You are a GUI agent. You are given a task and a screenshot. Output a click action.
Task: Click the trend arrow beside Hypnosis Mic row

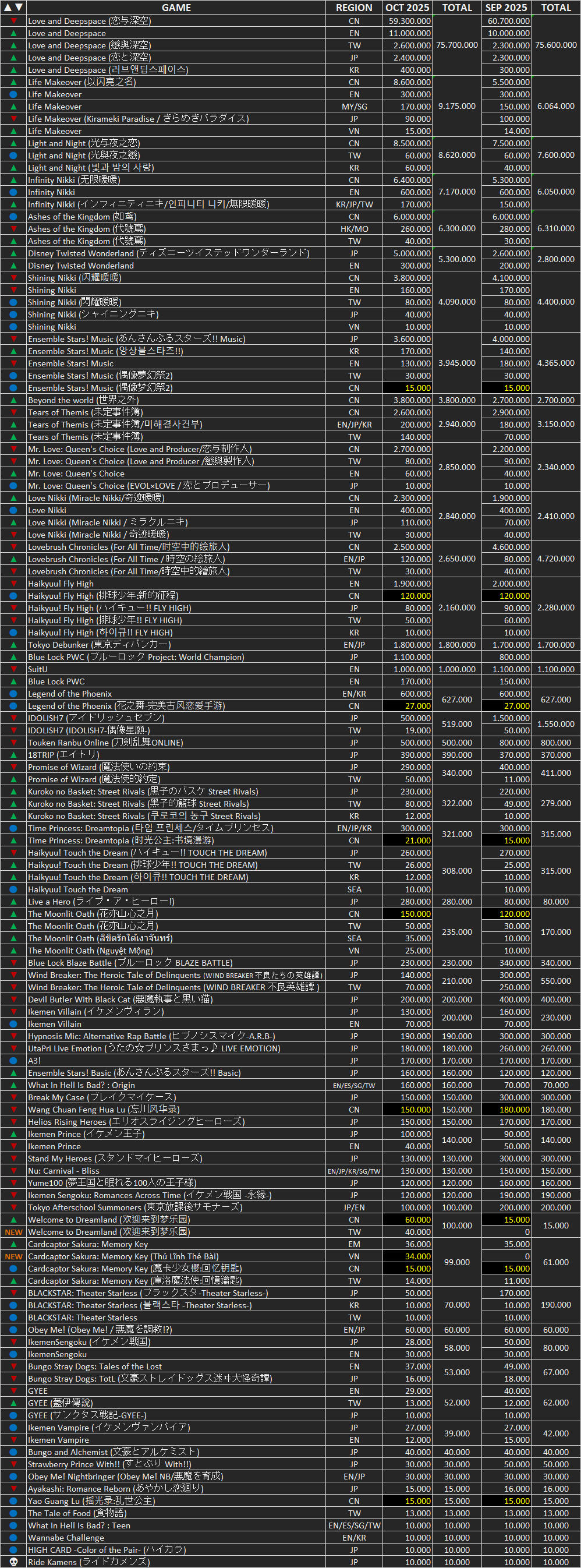click(x=13, y=1036)
